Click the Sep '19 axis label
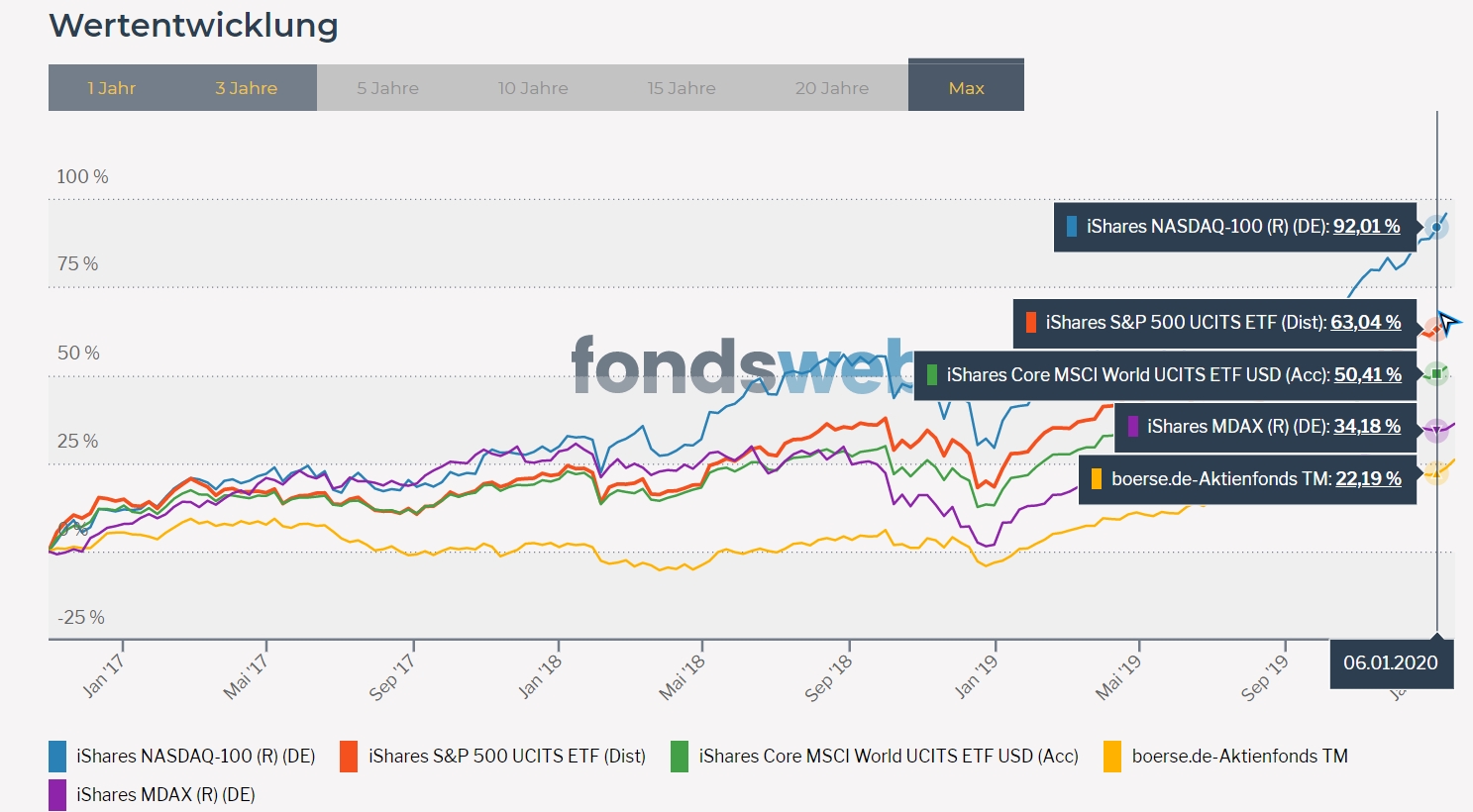Viewport: 1473px width, 812px height. (x=1264, y=678)
